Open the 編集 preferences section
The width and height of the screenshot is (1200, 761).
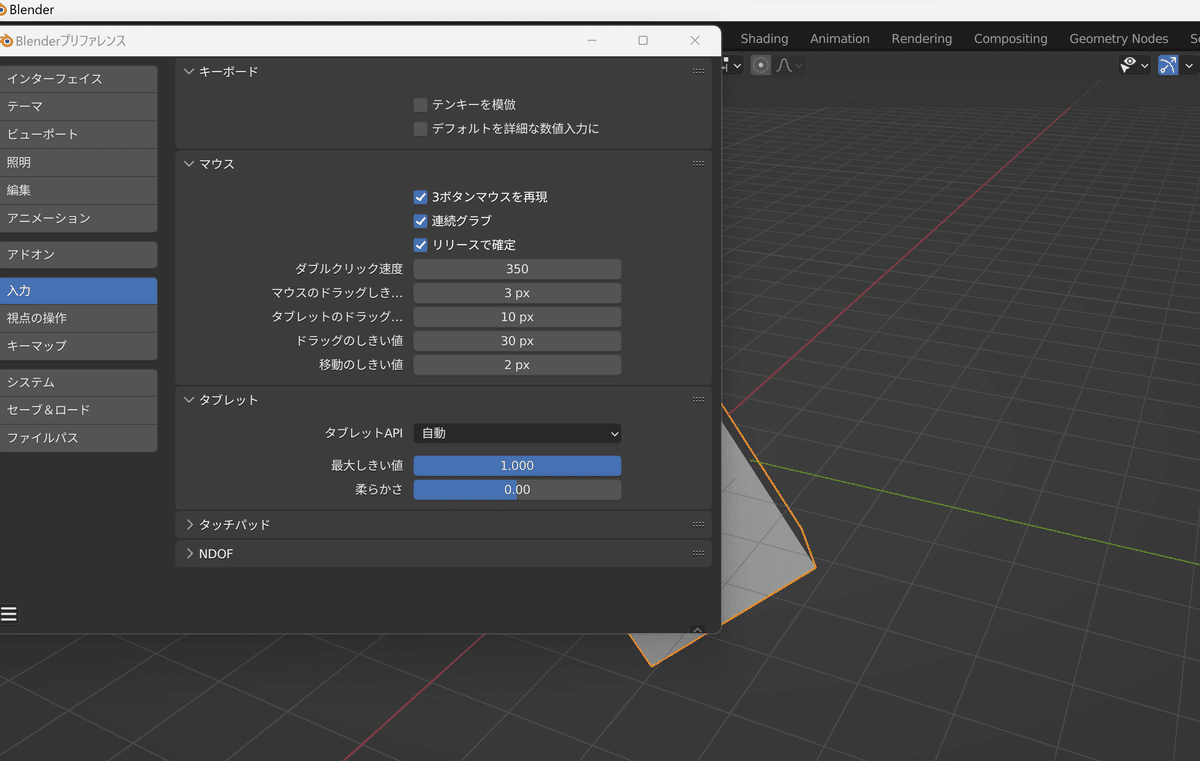click(x=78, y=190)
